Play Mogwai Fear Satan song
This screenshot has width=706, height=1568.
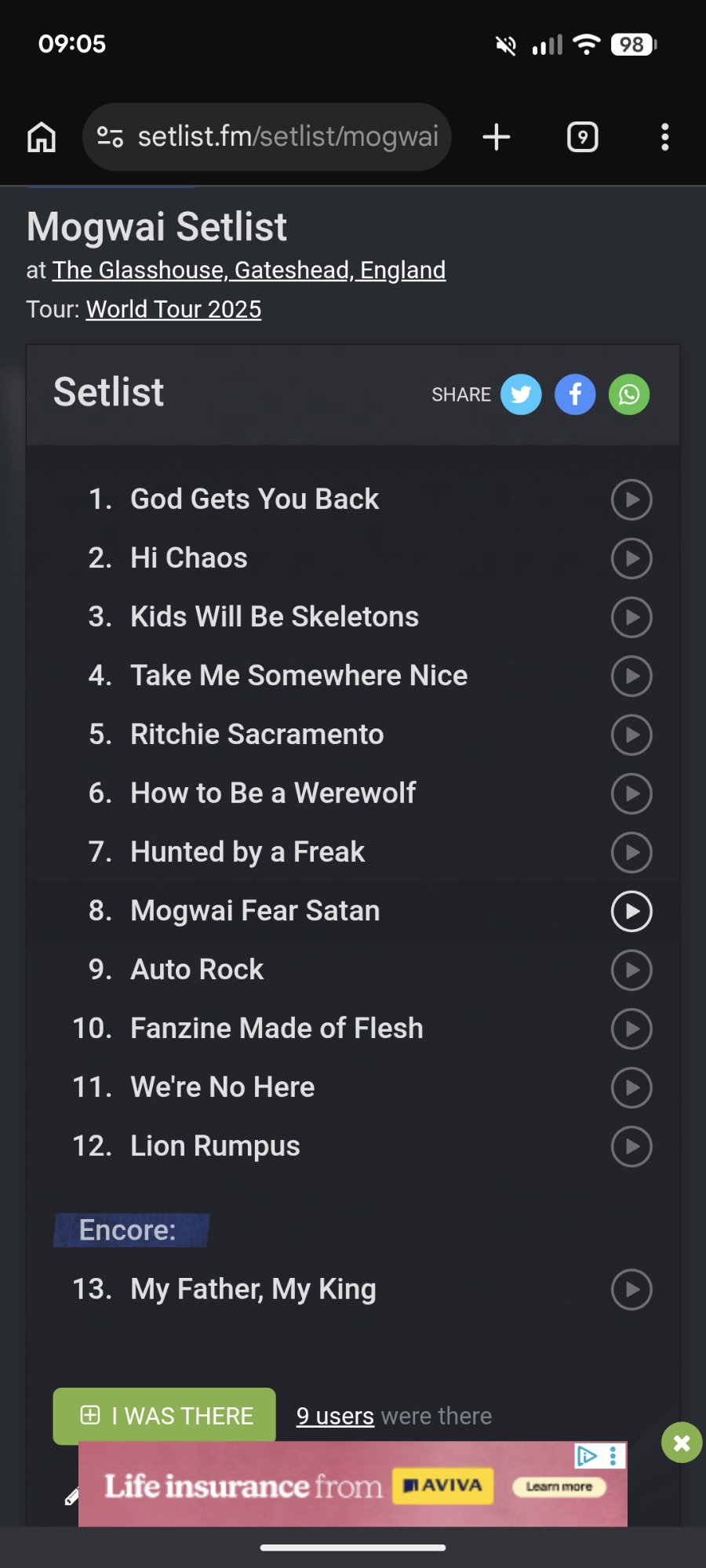[x=631, y=911]
